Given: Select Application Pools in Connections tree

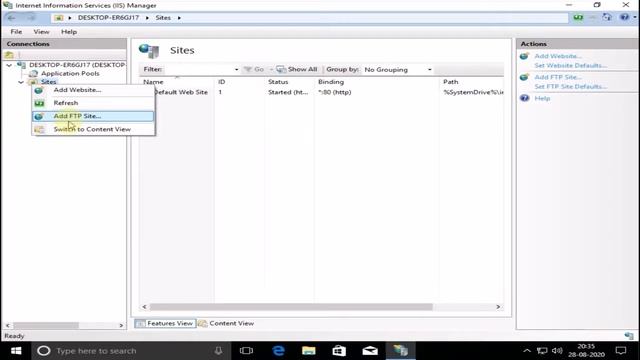Looking at the screenshot, I should (x=70, y=73).
